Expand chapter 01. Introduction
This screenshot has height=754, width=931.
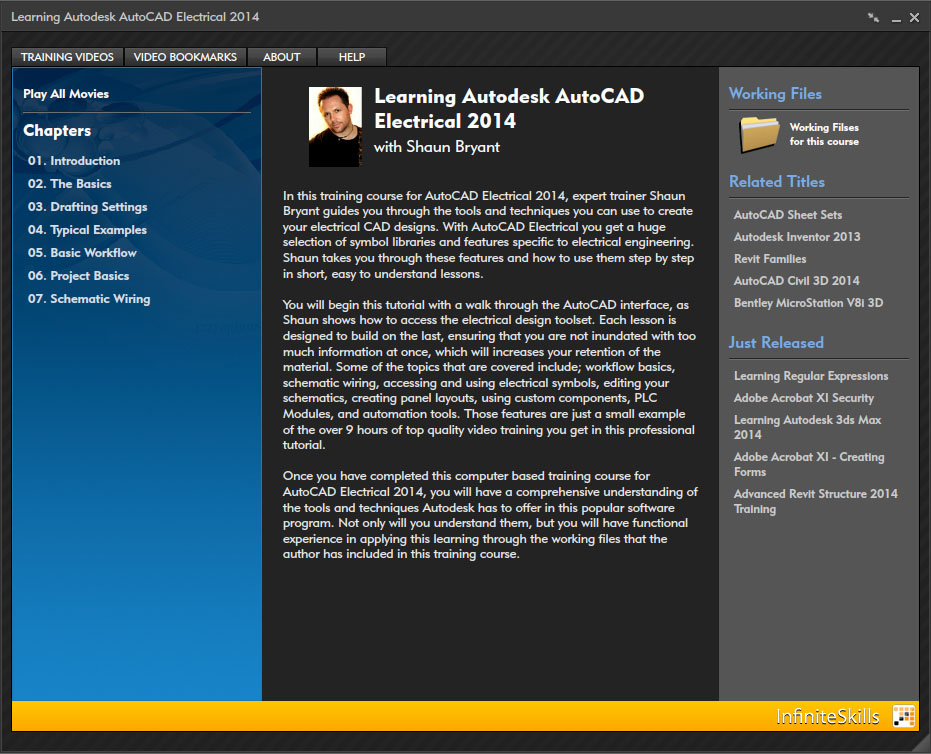[74, 161]
